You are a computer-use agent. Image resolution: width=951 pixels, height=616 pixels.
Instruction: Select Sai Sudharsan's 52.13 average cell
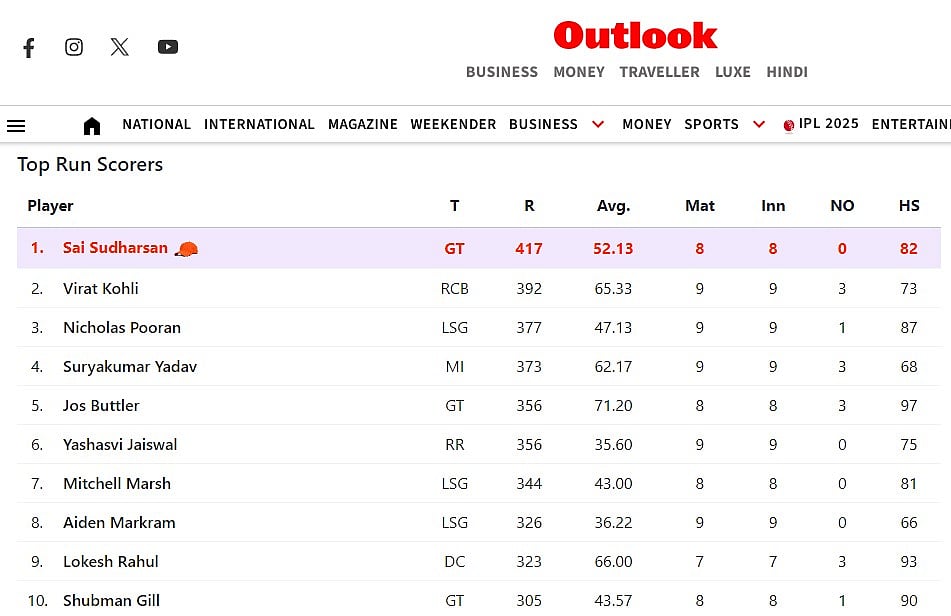(613, 249)
